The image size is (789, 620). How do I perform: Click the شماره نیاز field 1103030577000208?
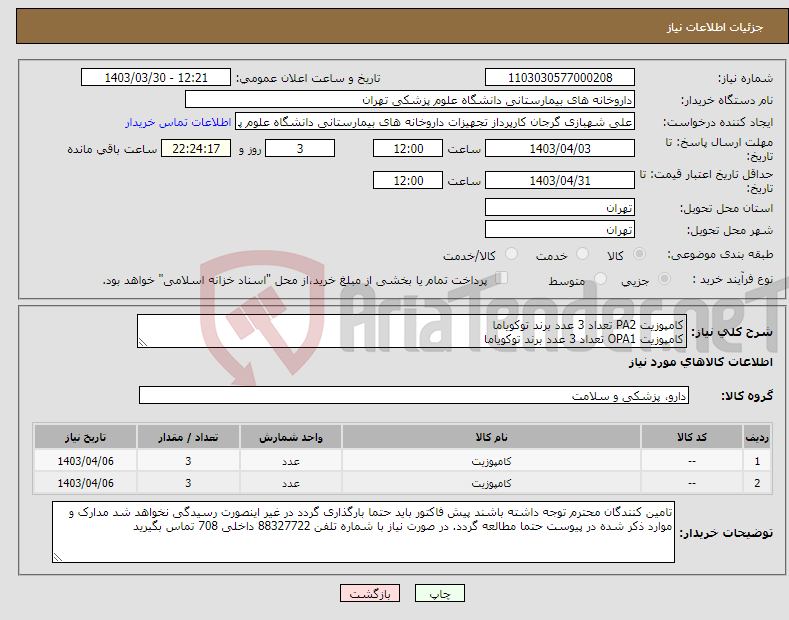click(x=560, y=78)
